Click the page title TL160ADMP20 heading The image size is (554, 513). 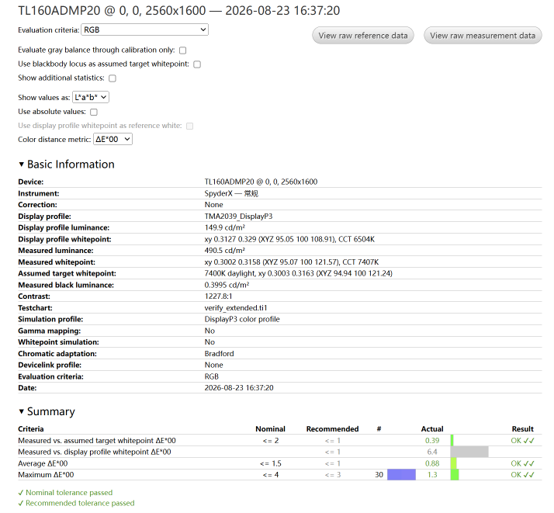tap(179, 11)
